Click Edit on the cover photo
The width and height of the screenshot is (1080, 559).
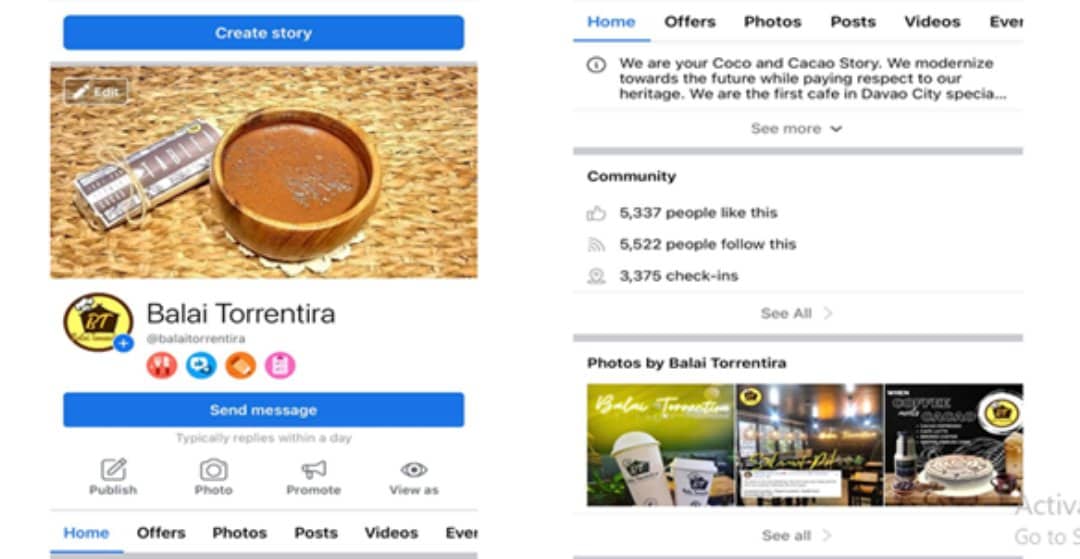pos(96,92)
